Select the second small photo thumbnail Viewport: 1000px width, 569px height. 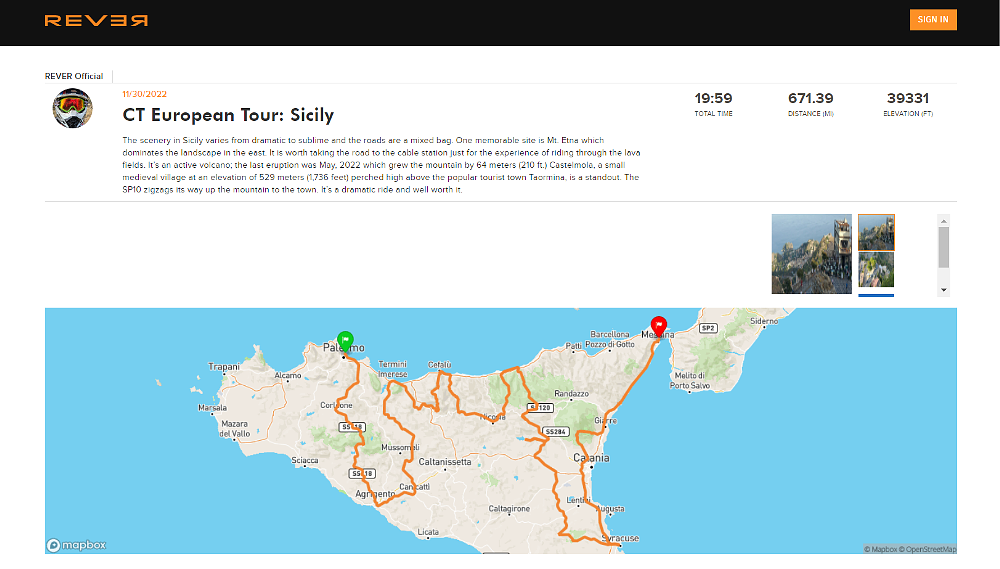tap(876, 270)
